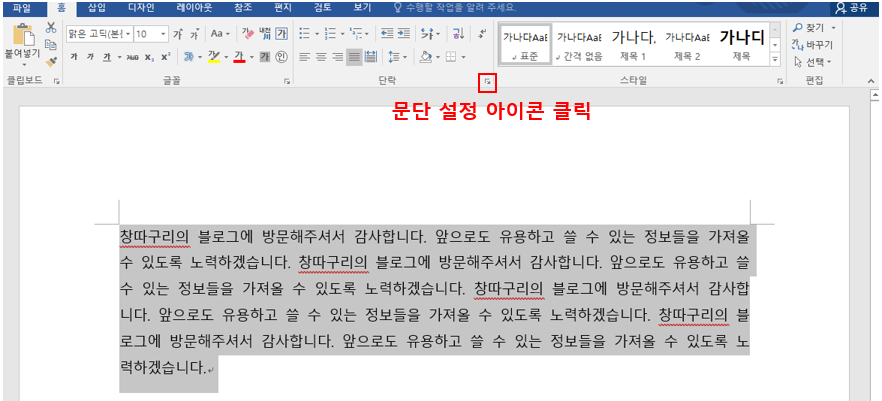
Task: Open the font color dropdown arrow
Action: 252,57
